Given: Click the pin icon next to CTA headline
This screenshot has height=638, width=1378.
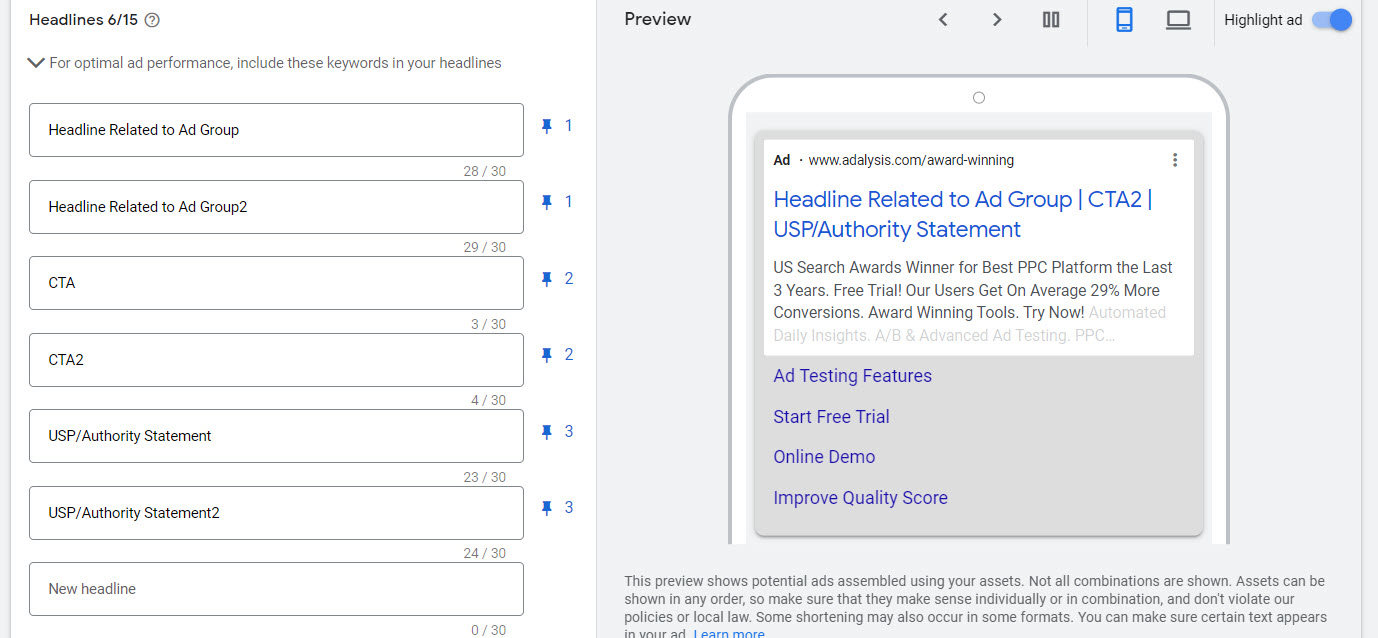Looking at the screenshot, I should (x=547, y=279).
